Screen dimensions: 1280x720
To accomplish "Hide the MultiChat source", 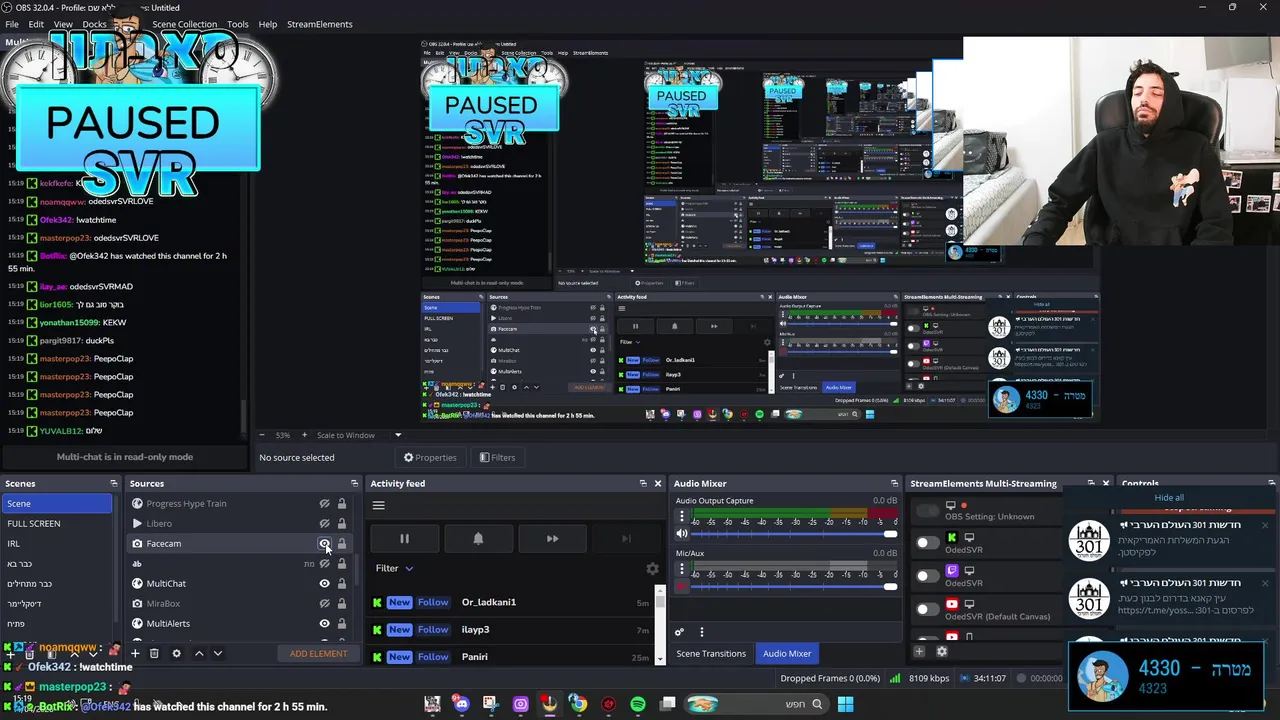I will coord(324,583).
